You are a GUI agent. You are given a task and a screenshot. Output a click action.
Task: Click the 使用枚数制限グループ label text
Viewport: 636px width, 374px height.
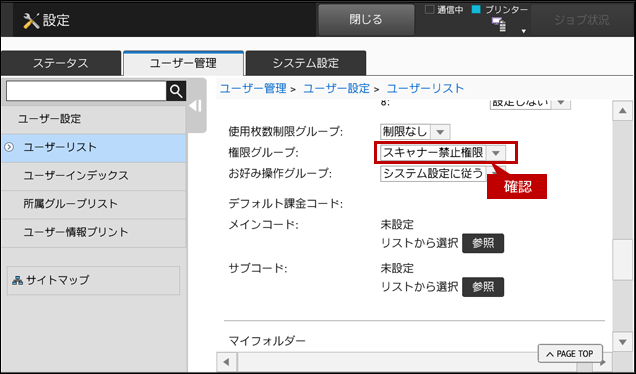(286, 131)
